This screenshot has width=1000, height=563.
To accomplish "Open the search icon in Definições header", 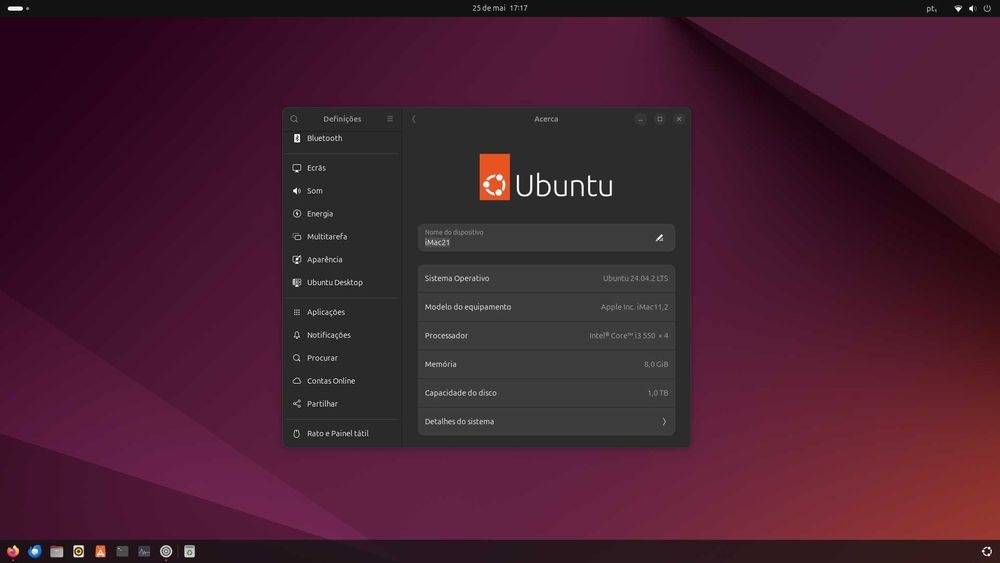I will [x=294, y=119].
